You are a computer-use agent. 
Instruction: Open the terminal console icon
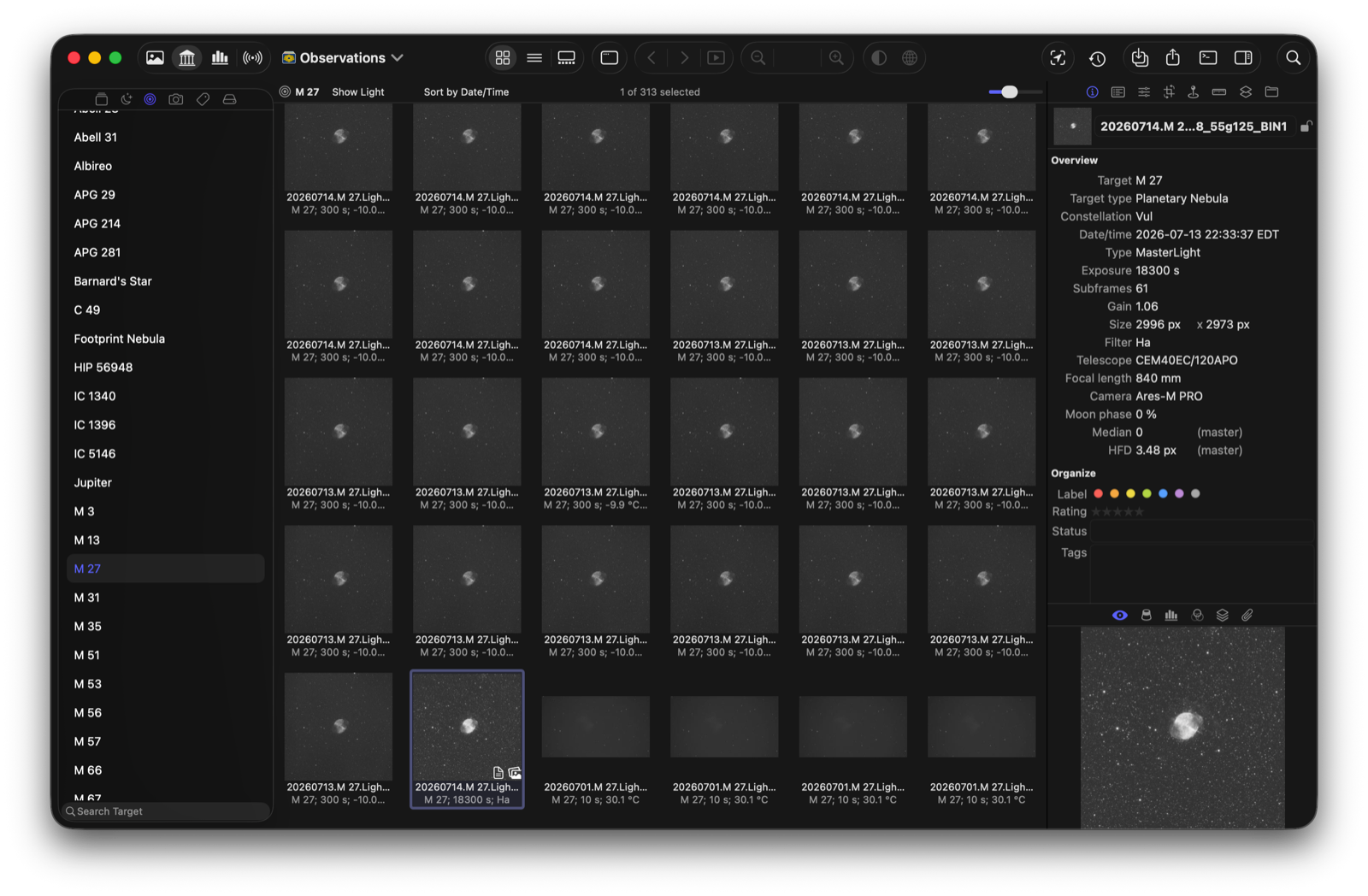click(1208, 58)
